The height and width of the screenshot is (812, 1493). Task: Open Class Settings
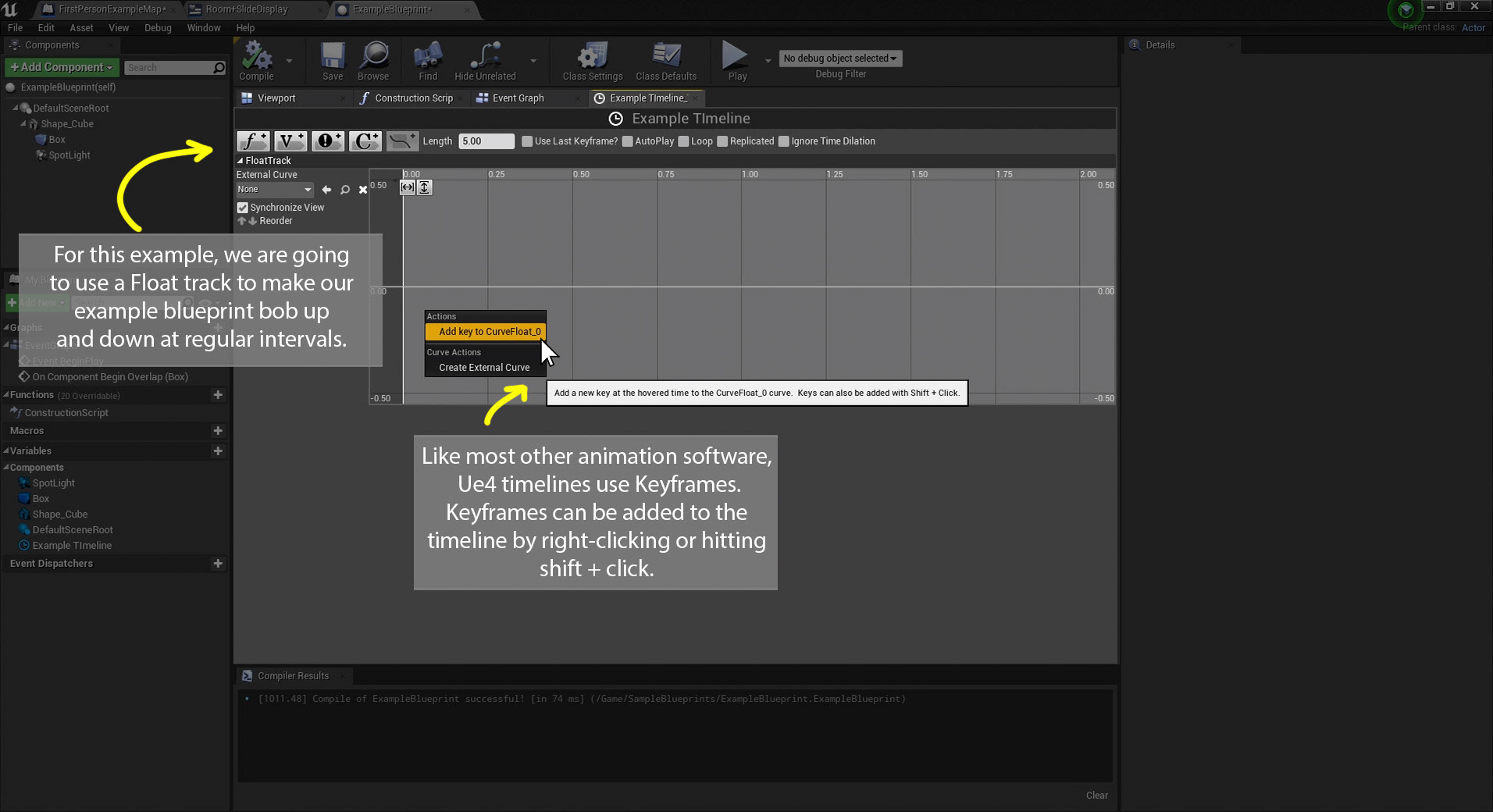(593, 61)
